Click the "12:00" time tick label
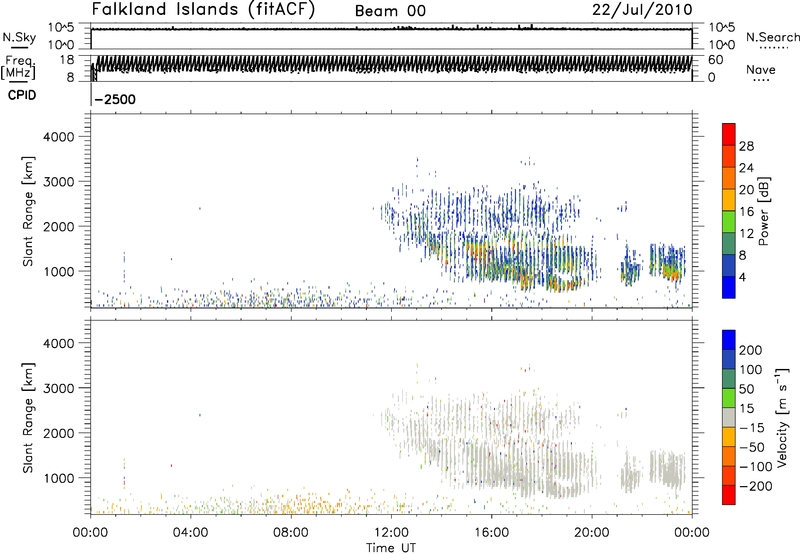This screenshot has height=554, width=800. pyautogui.click(x=391, y=533)
